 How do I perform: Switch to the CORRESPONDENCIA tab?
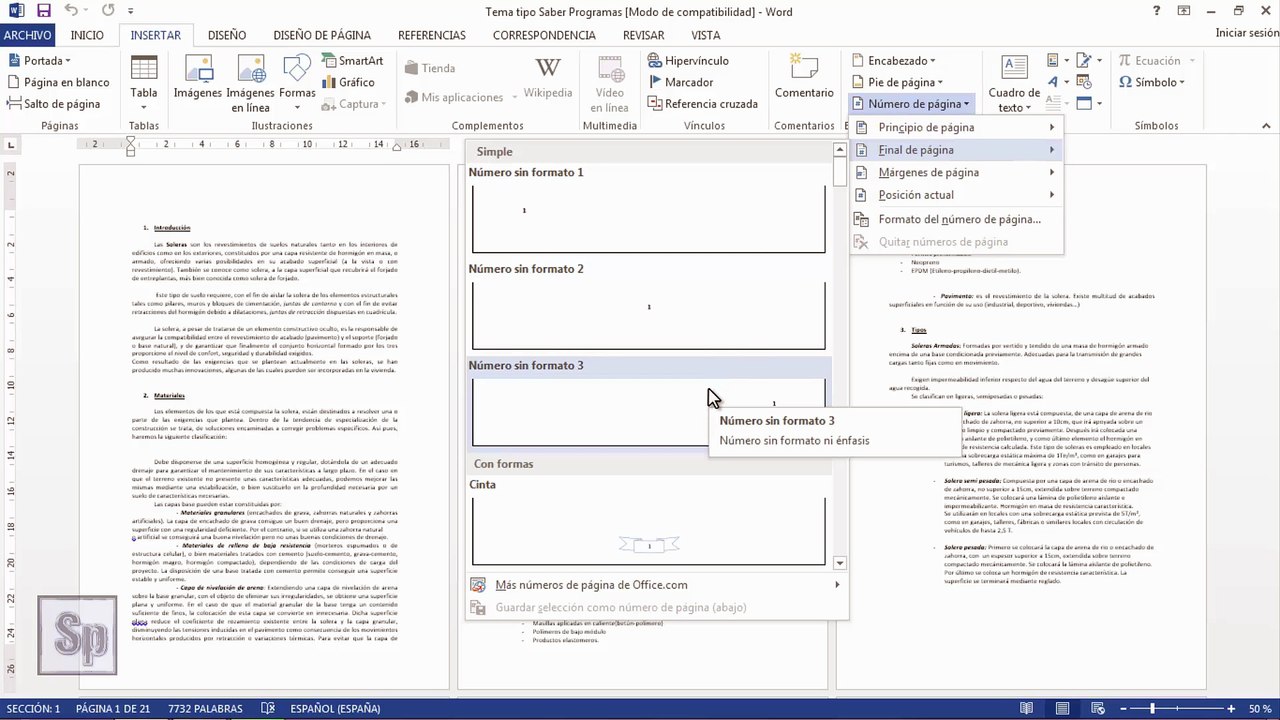(x=544, y=35)
